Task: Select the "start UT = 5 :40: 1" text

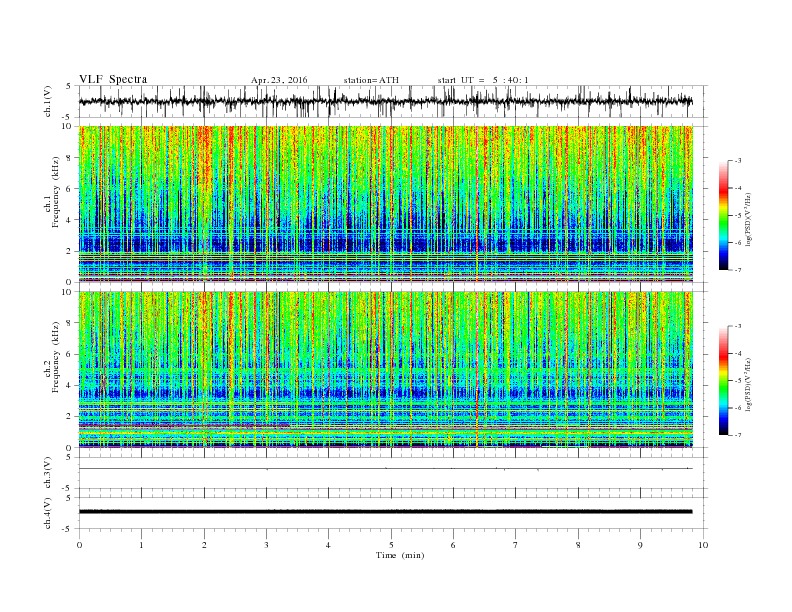Action: (x=483, y=80)
